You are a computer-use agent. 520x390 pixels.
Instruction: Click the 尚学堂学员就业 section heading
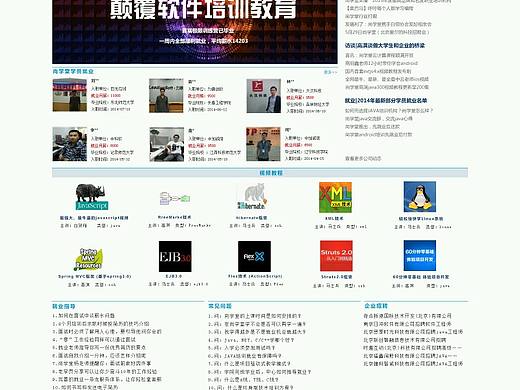point(73,71)
